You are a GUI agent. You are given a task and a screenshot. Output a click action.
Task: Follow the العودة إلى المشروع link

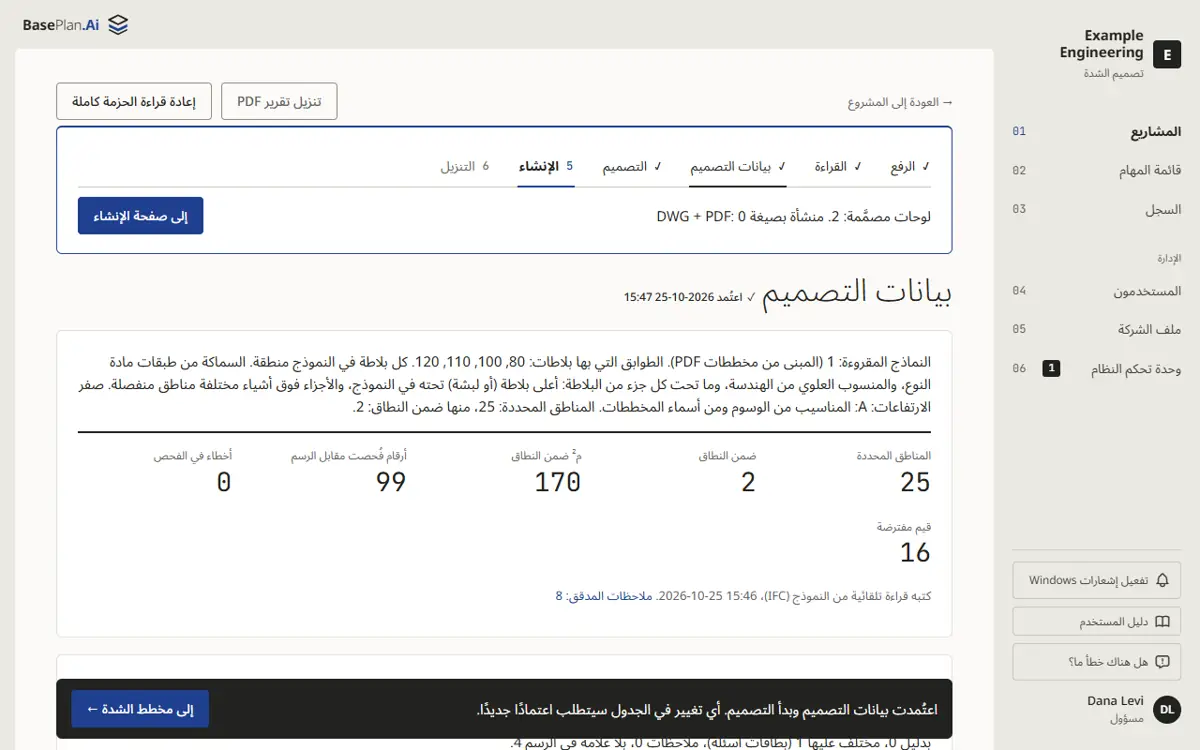900,102
